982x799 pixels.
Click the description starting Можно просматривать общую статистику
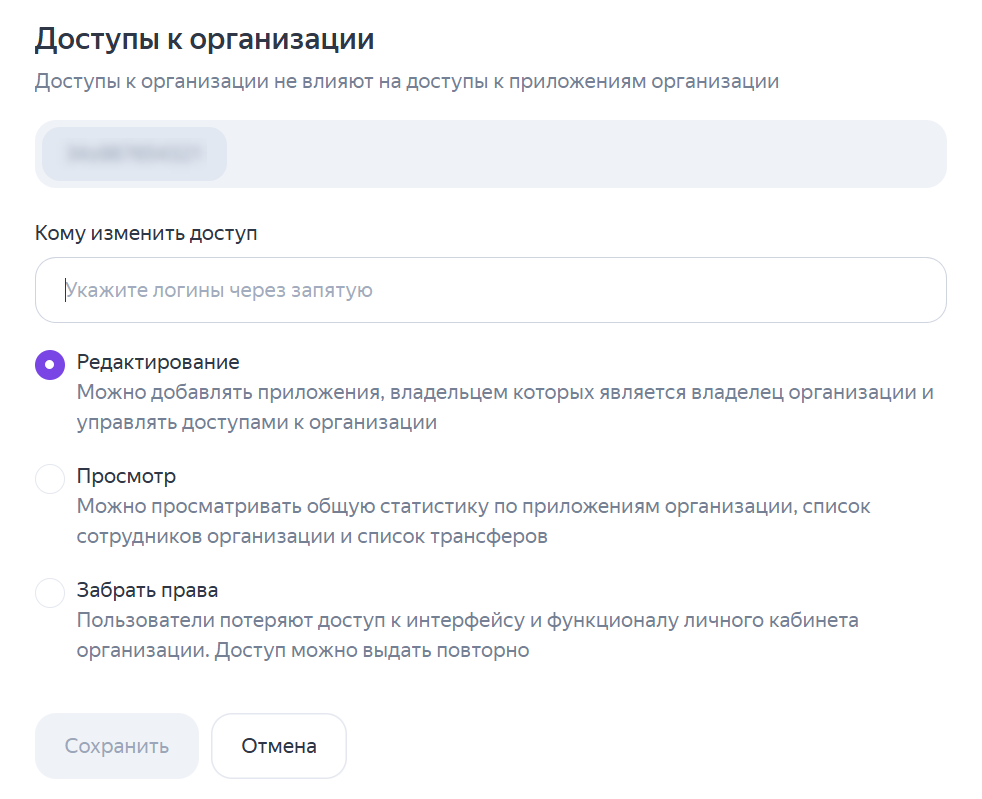coord(473,506)
